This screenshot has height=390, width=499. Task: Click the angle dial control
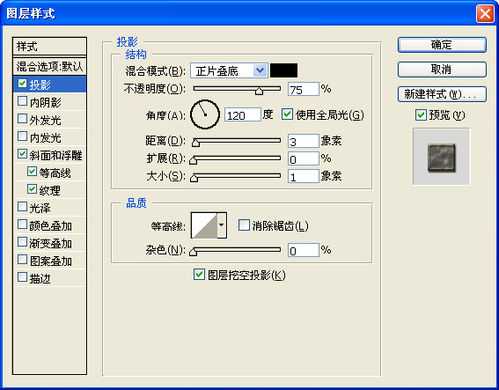pyautogui.click(x=205, y=115)
